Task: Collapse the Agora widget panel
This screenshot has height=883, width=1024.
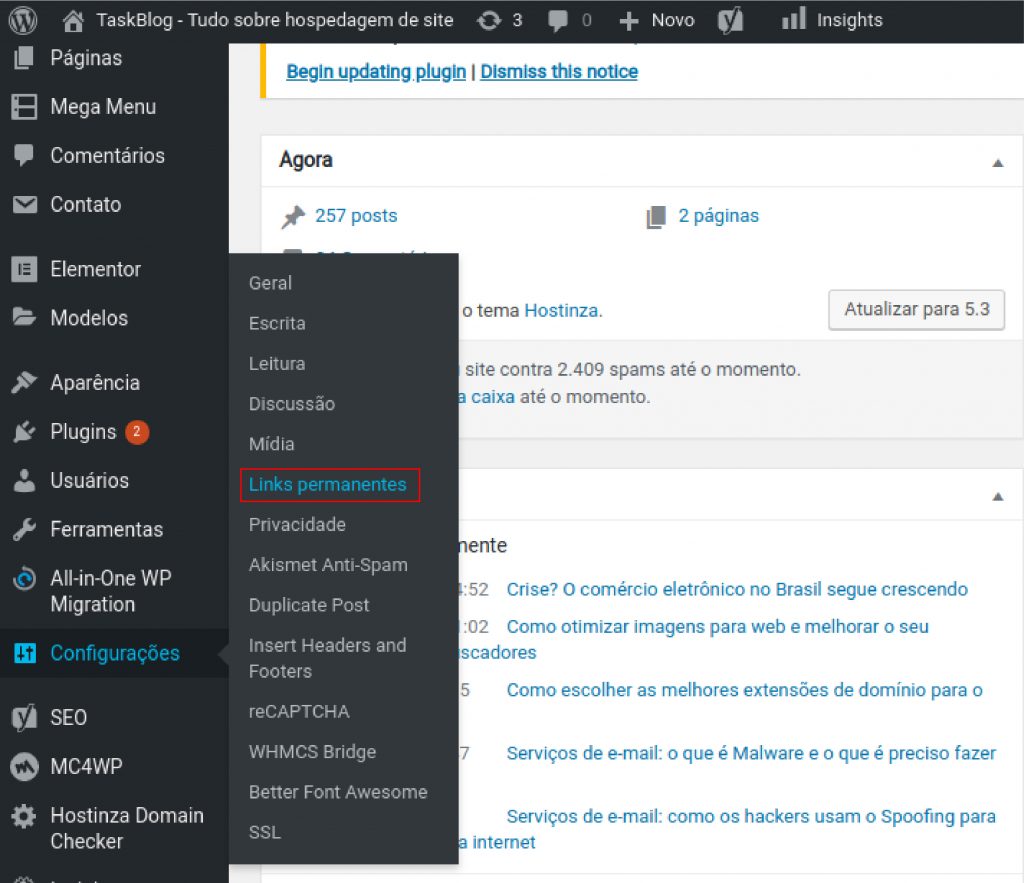Action: coord(997,162)
